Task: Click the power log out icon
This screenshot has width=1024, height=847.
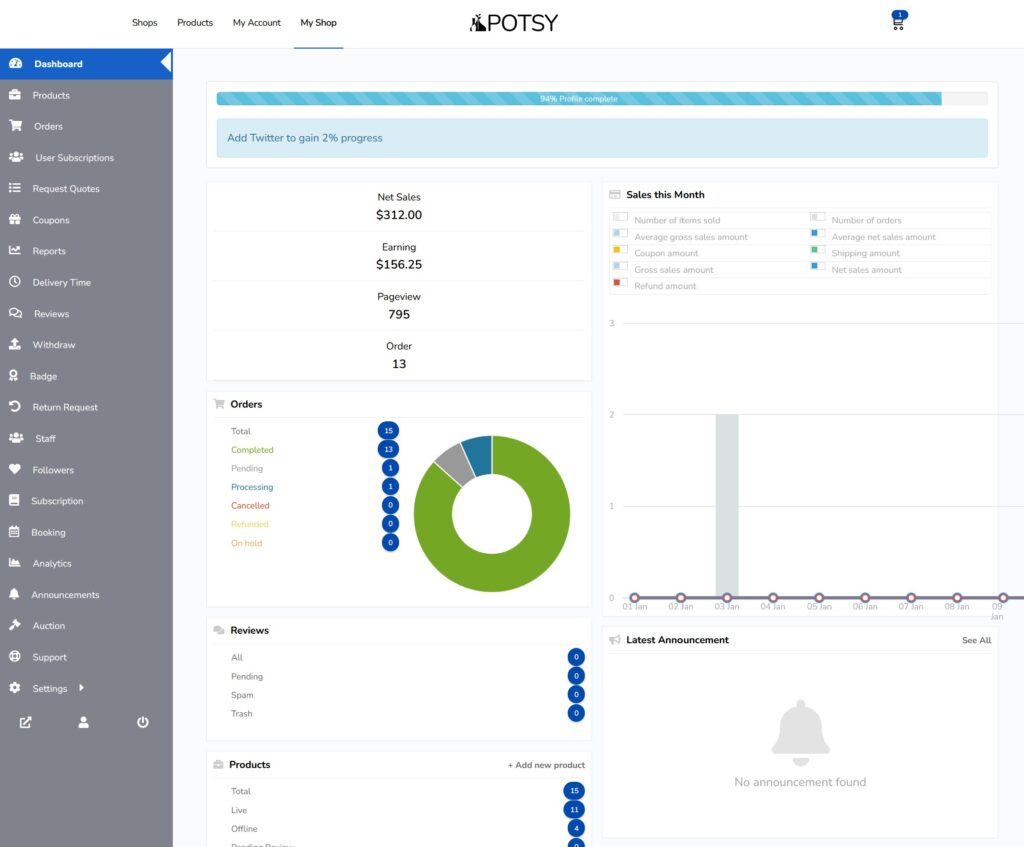Action: pos(143,722)
